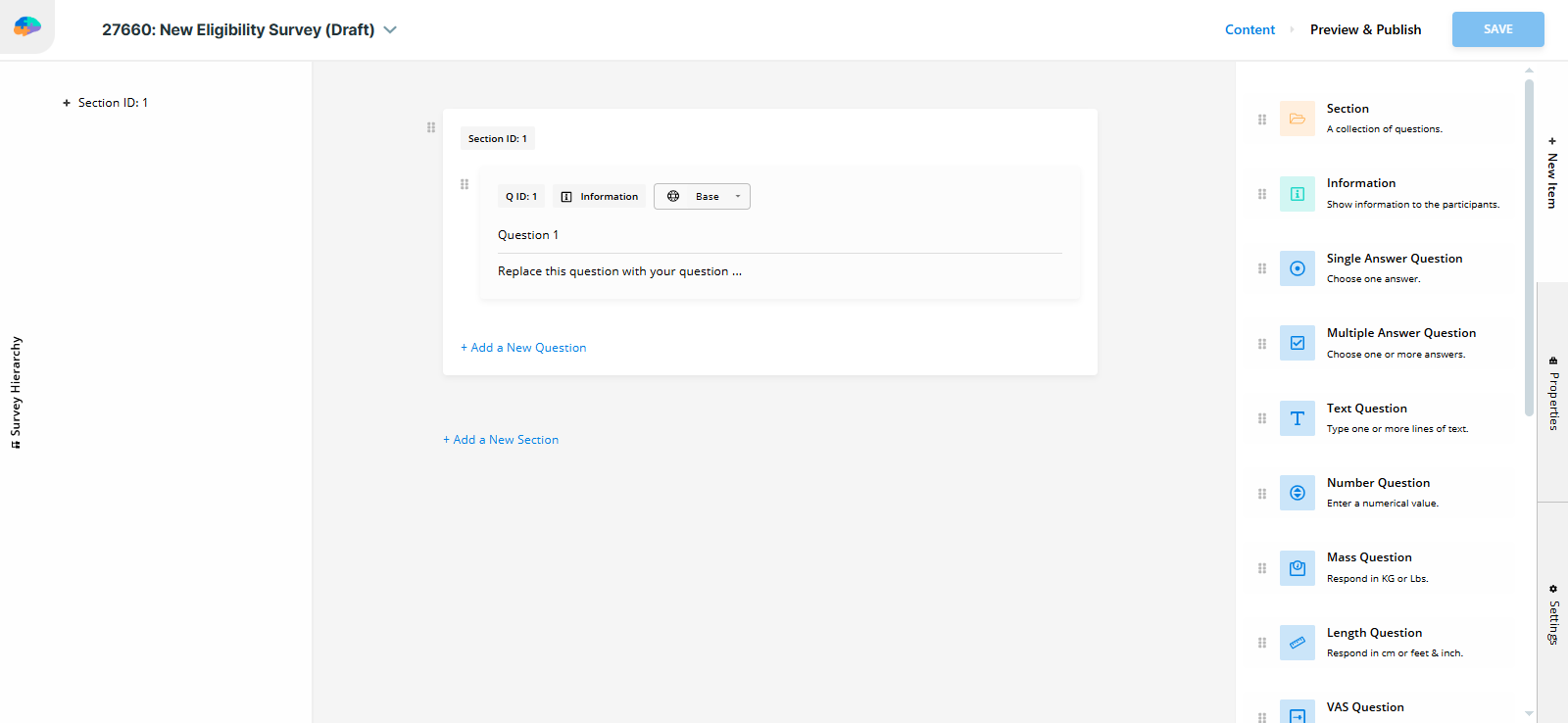This screenshot has width=1568, height=723.
Task: Expand the survey title dropdown chevron
Action: [390, 30]
